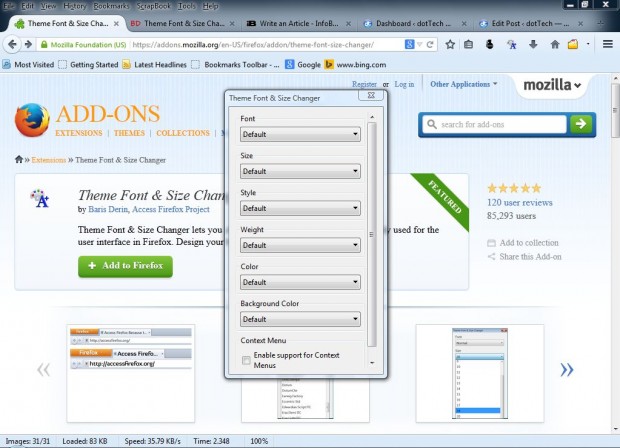The height and width of the screenshot is (448, 620).
Task: Click the Baris Derin author link
Action: click(108, 209)
